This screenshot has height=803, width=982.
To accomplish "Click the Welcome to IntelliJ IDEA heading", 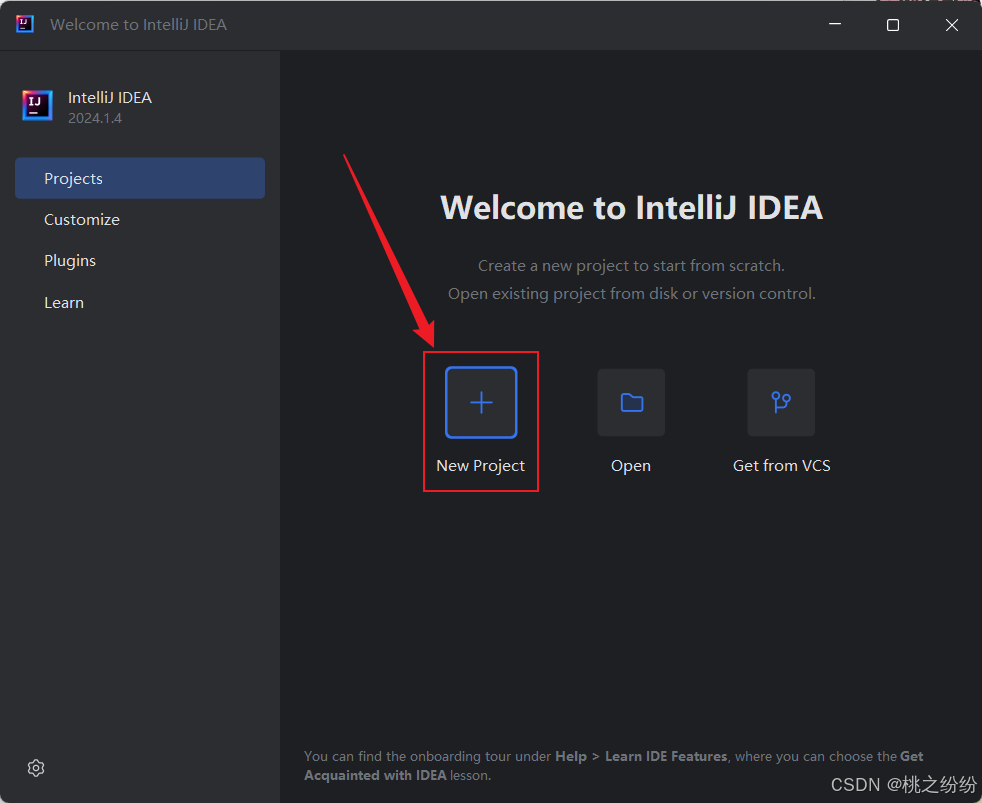I will [x=631, y=207].
